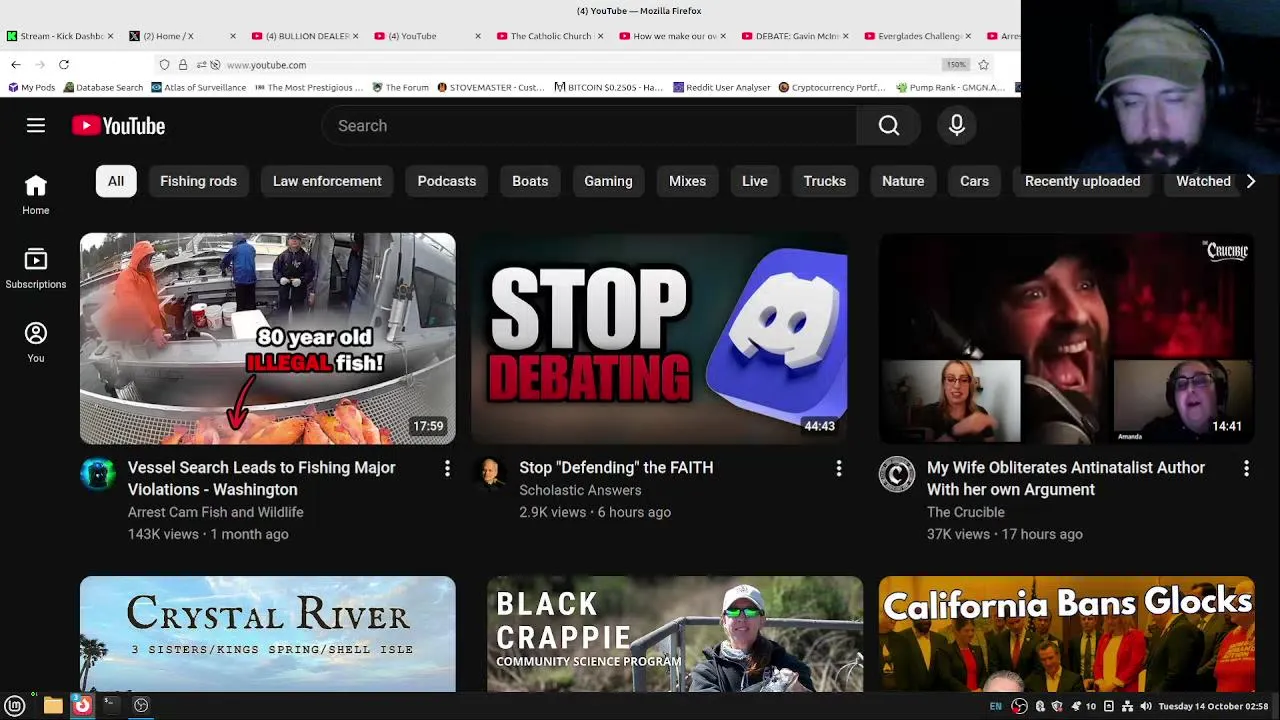Viewport: 1280px width, 720px height.
Task: Play the Crucible screaming man thumbnail
Action: click(x=1066, y=338)
